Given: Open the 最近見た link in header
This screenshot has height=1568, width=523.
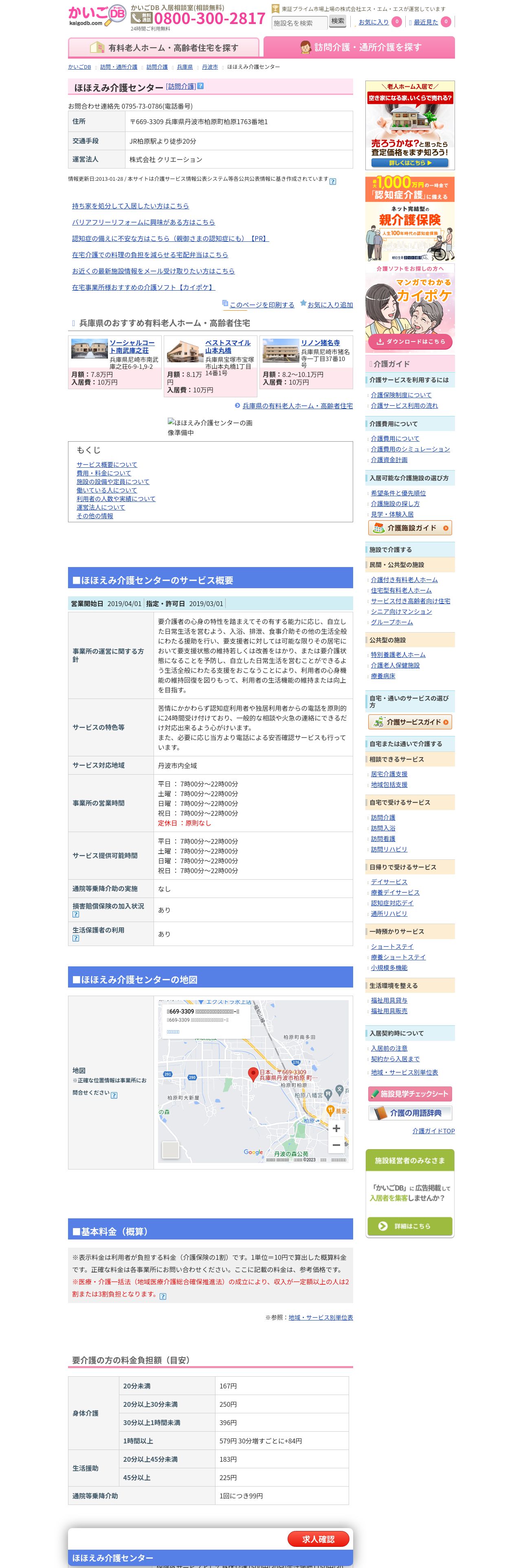Looking at the screenshot, I should [x=426, y=22].
